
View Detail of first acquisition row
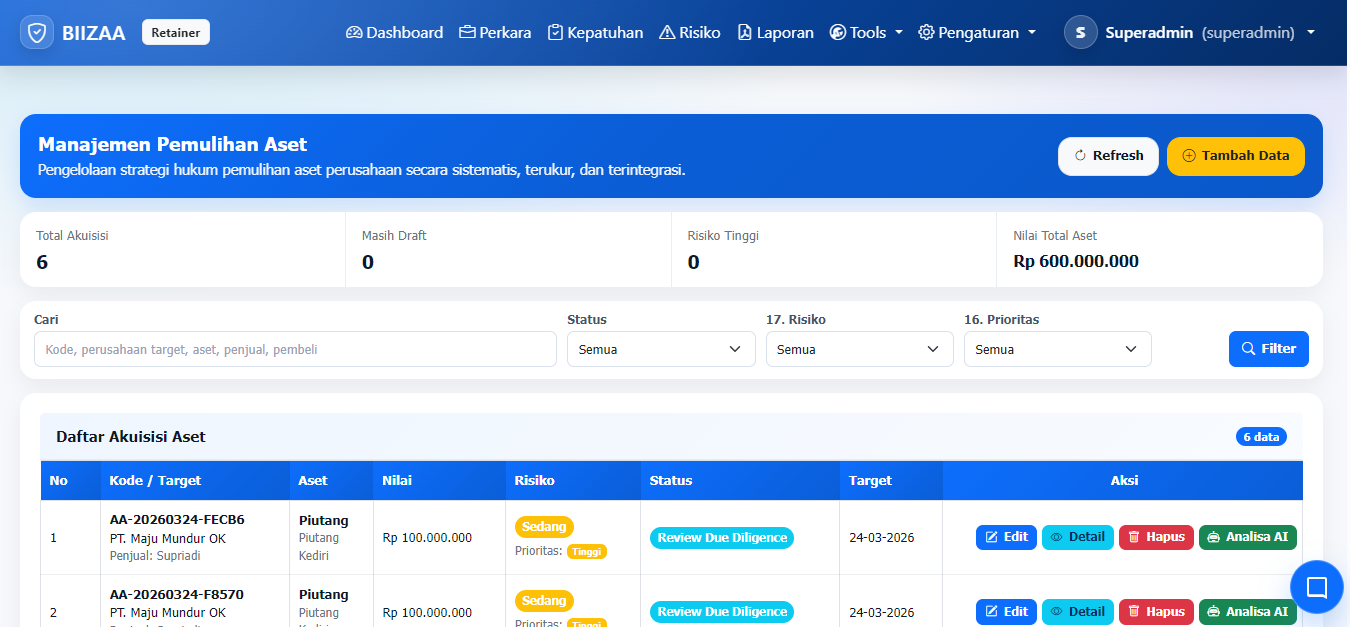point(1077,537)
